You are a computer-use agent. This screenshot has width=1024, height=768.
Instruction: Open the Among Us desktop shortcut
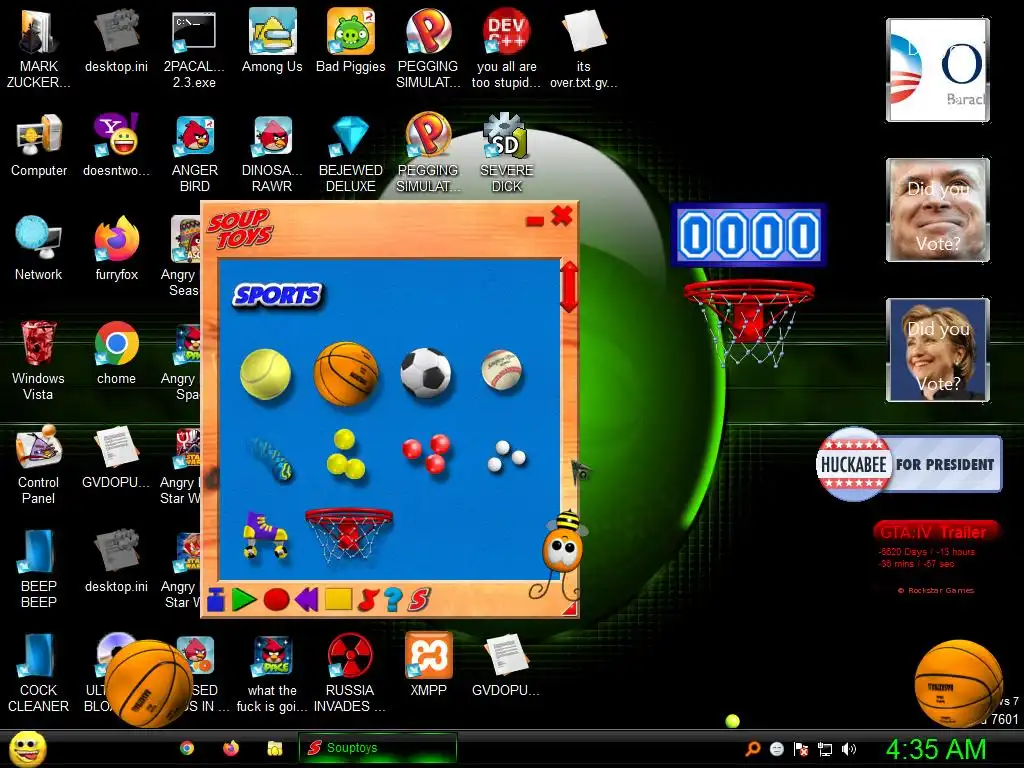click(272, 40)
